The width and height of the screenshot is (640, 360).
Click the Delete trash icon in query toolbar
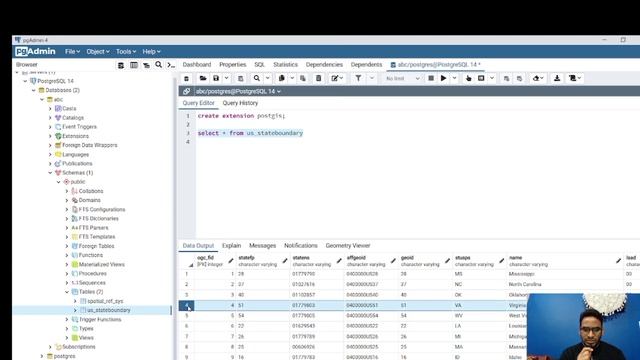318,78
